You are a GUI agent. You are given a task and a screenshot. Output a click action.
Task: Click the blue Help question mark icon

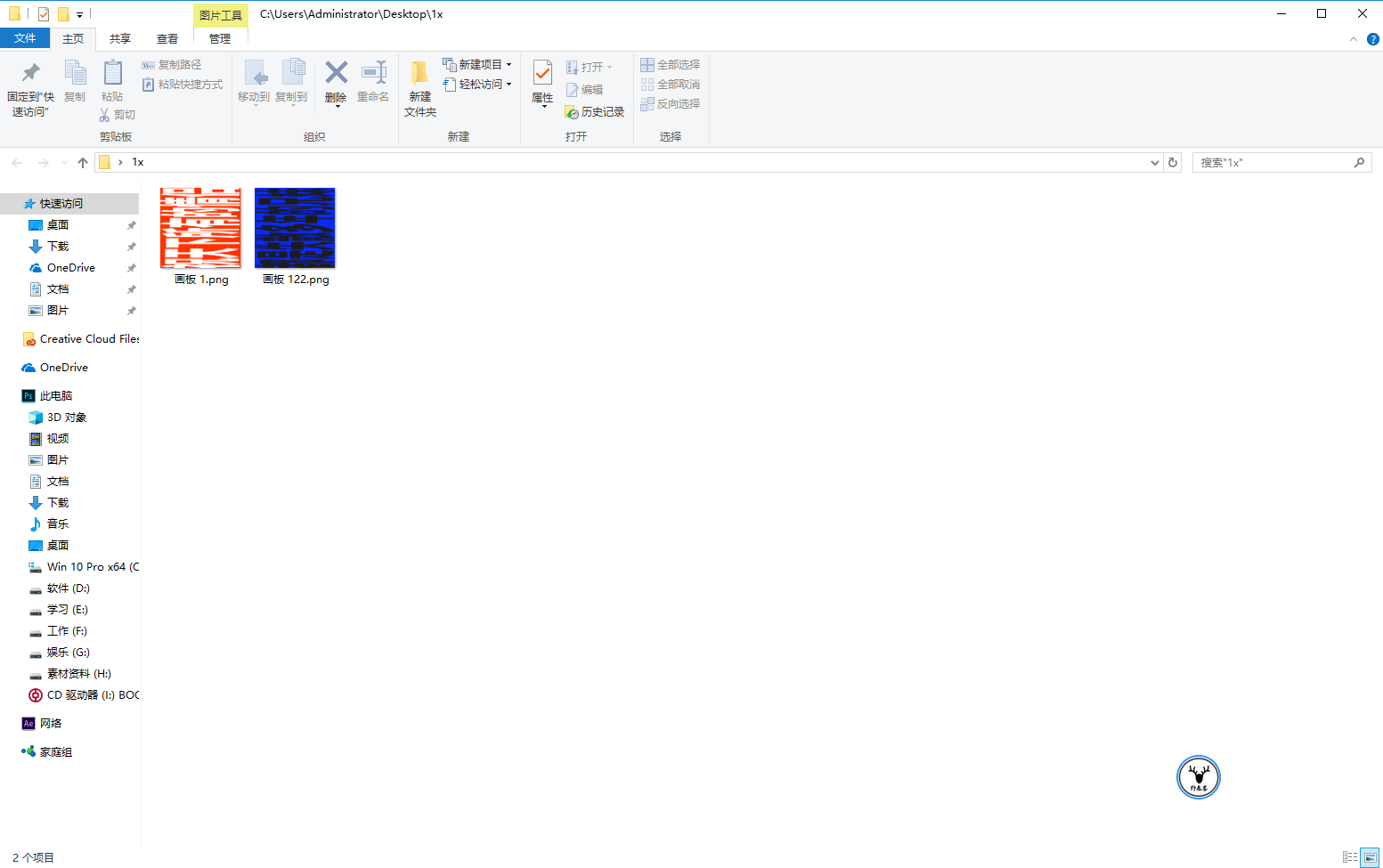(x=1372, y=39)
